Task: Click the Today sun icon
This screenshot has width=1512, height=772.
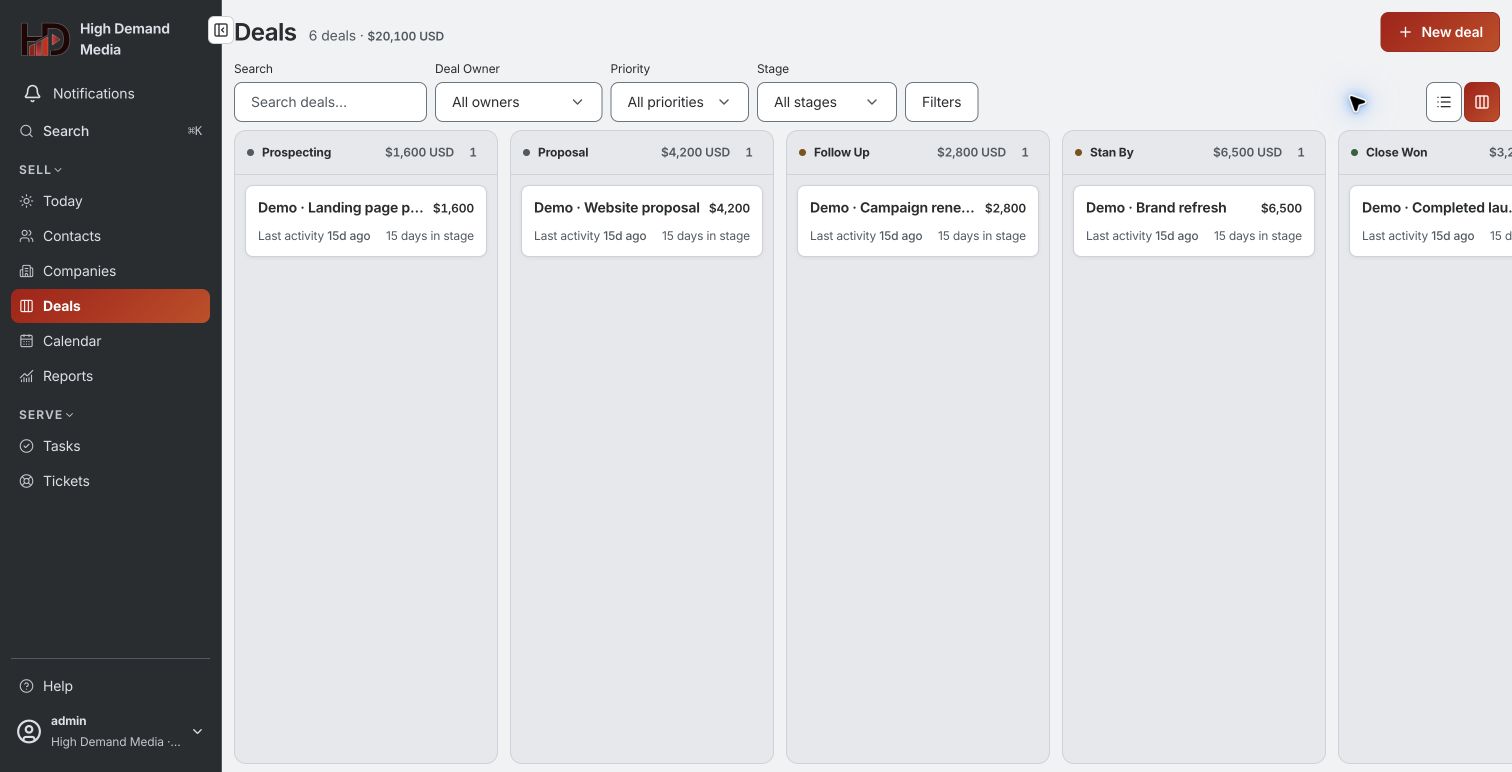Action: 27,201
